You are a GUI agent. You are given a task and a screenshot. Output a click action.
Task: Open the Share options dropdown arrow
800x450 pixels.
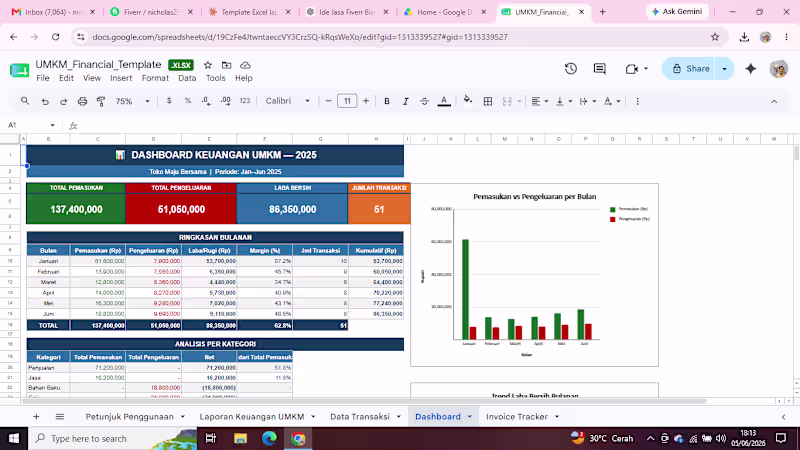click(724, 68)
